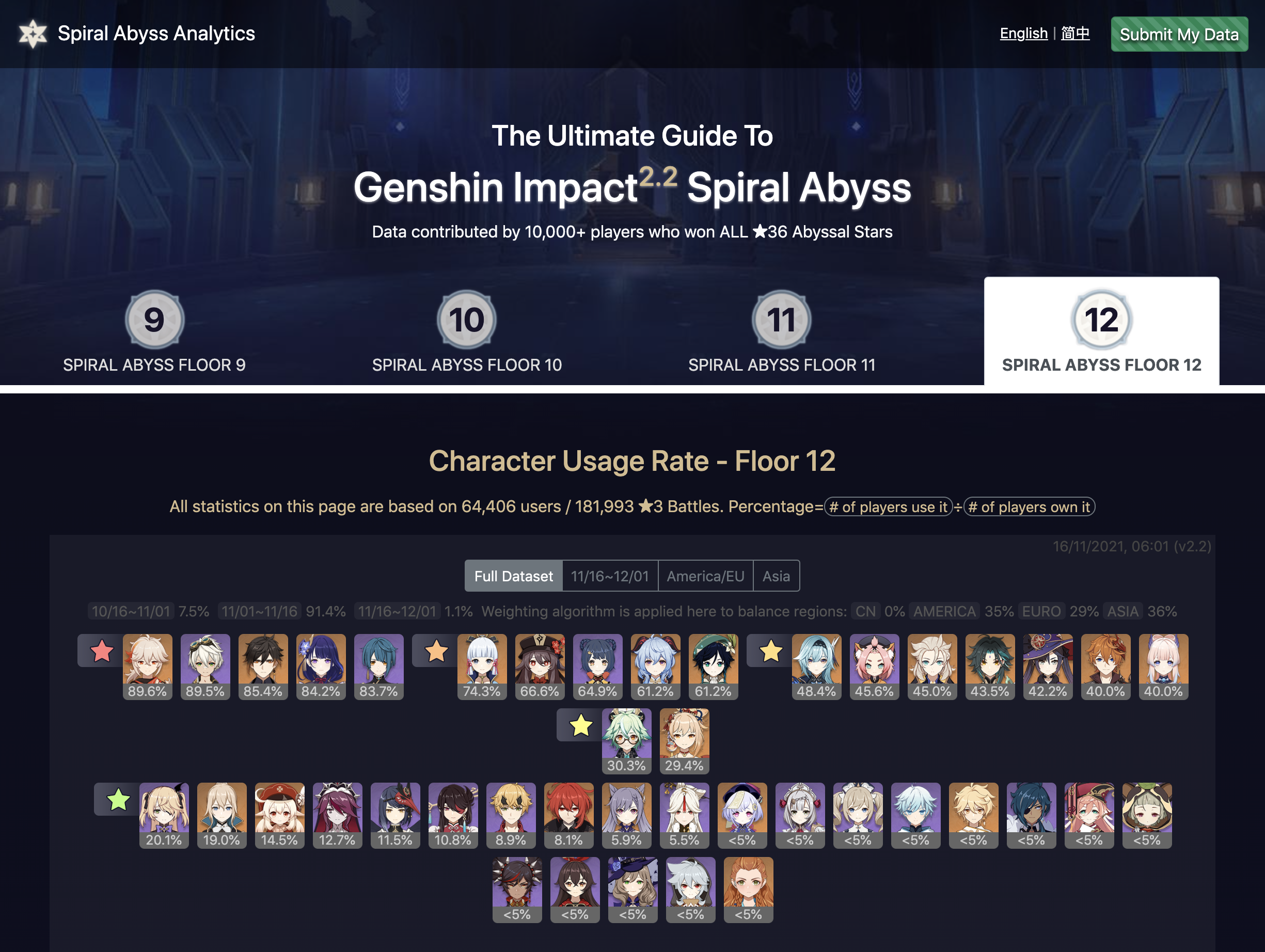This screenshot has height=952, width=1265.
Task: Click the Spiral Abyss Analytics star logo
Action: (33, 34)
